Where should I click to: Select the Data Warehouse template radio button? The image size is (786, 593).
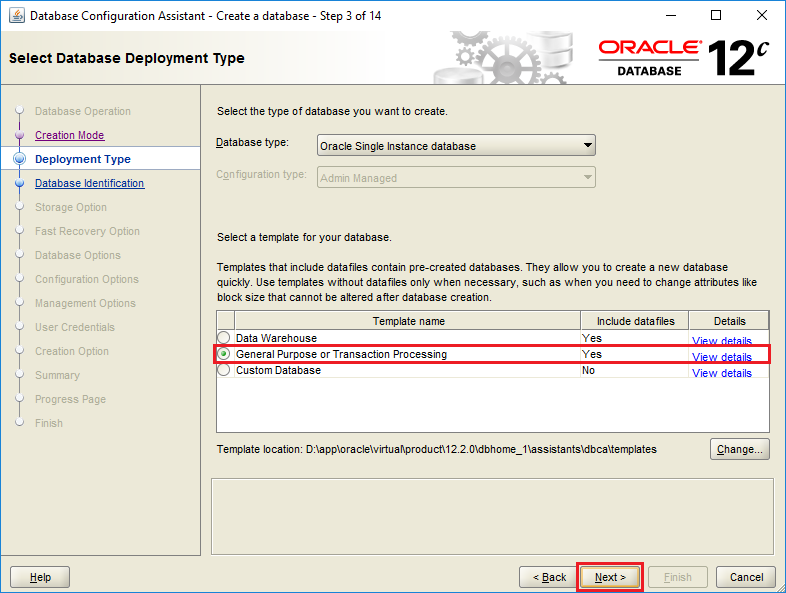(224, 337)
